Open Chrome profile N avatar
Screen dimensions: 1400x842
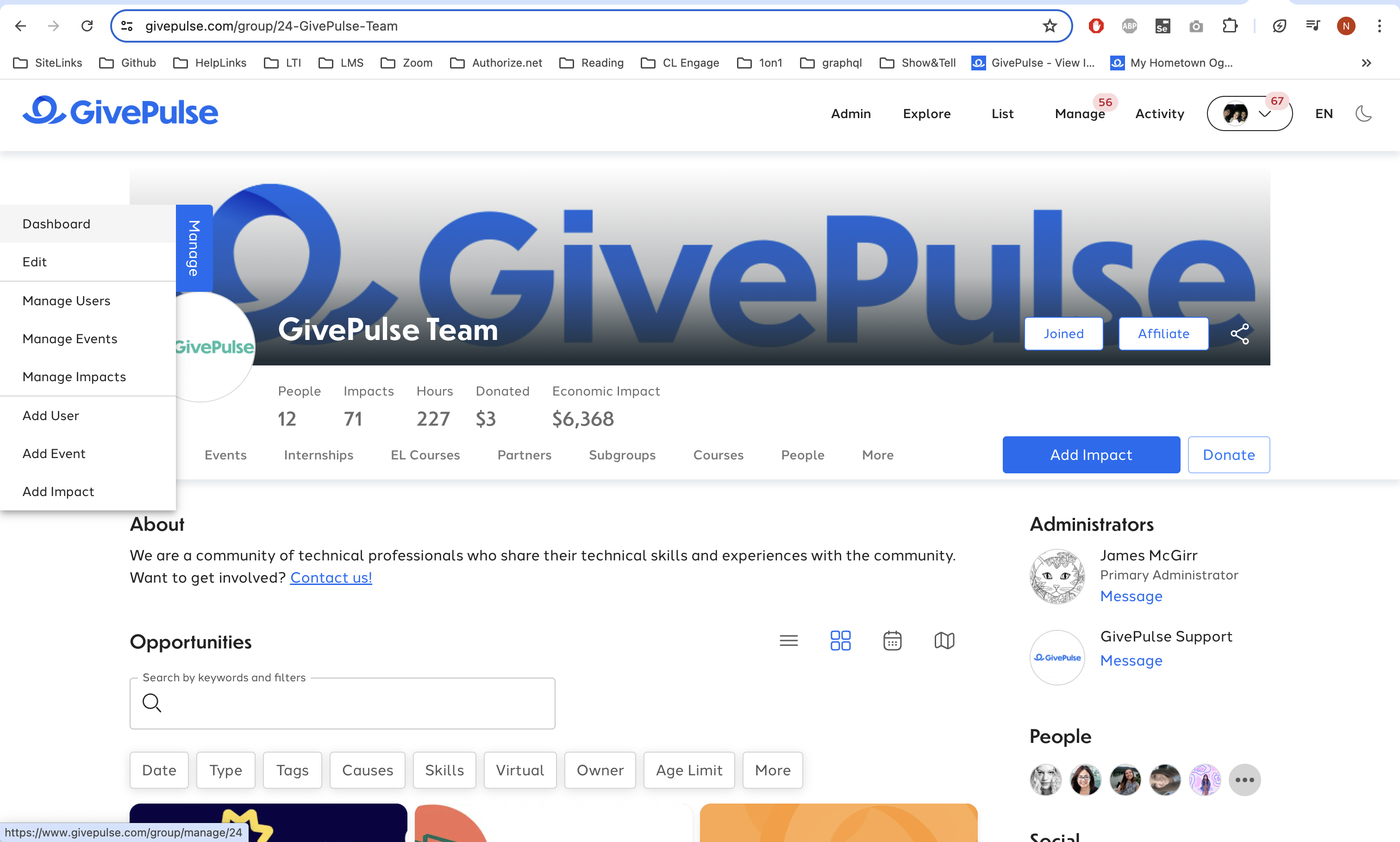[x=1346, y=26]
